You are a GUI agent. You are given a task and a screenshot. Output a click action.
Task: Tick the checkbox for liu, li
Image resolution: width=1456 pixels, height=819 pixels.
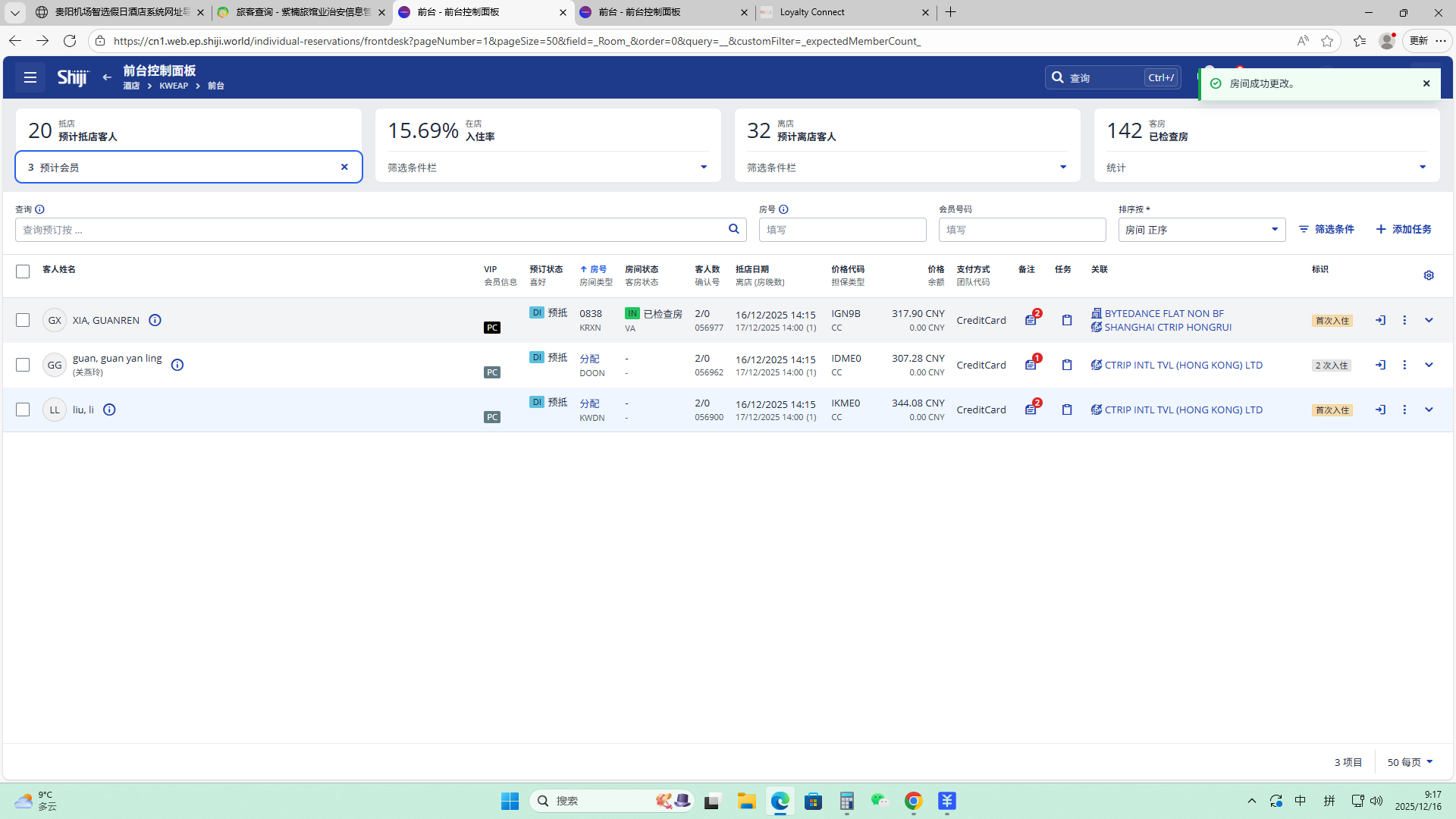click(x=23, y=409)
